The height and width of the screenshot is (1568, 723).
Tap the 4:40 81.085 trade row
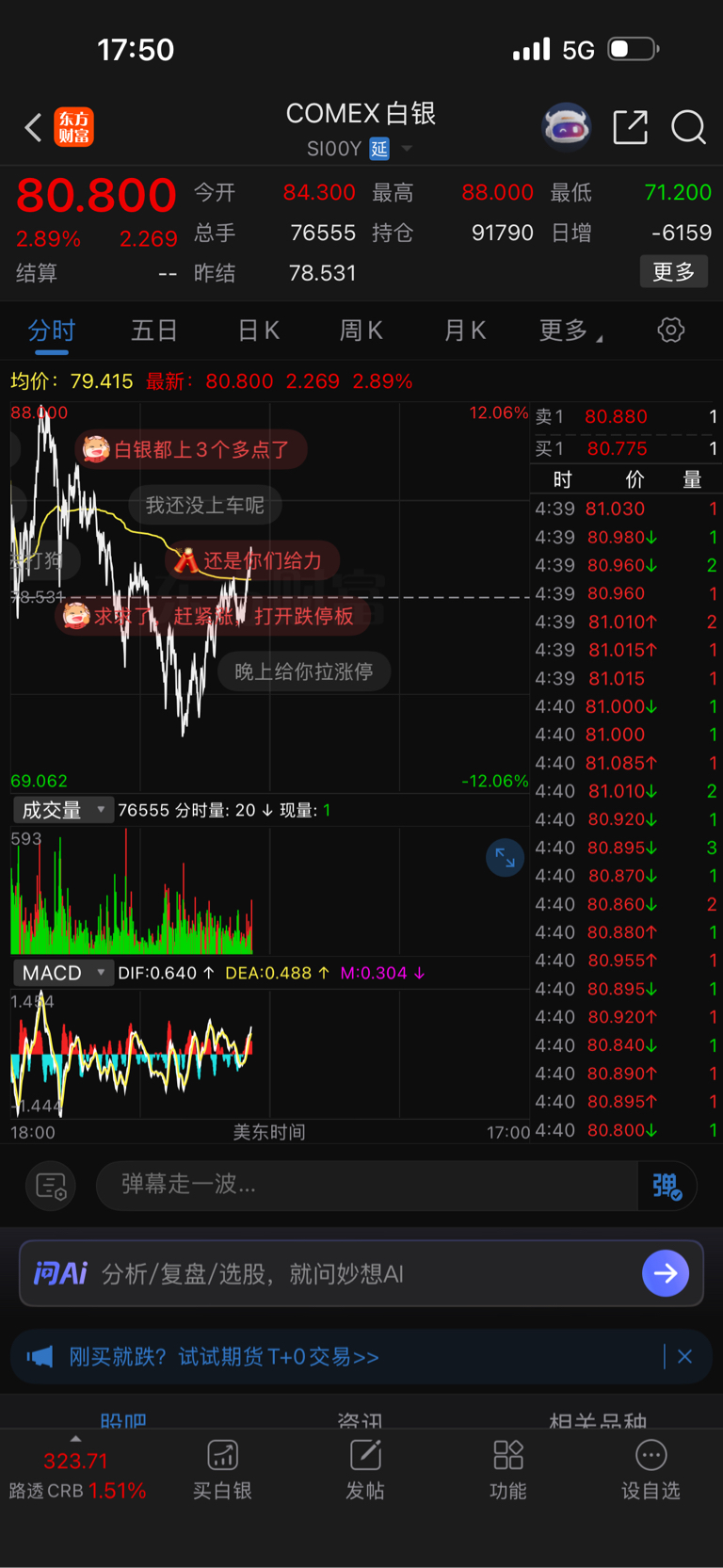coord(626,763)
